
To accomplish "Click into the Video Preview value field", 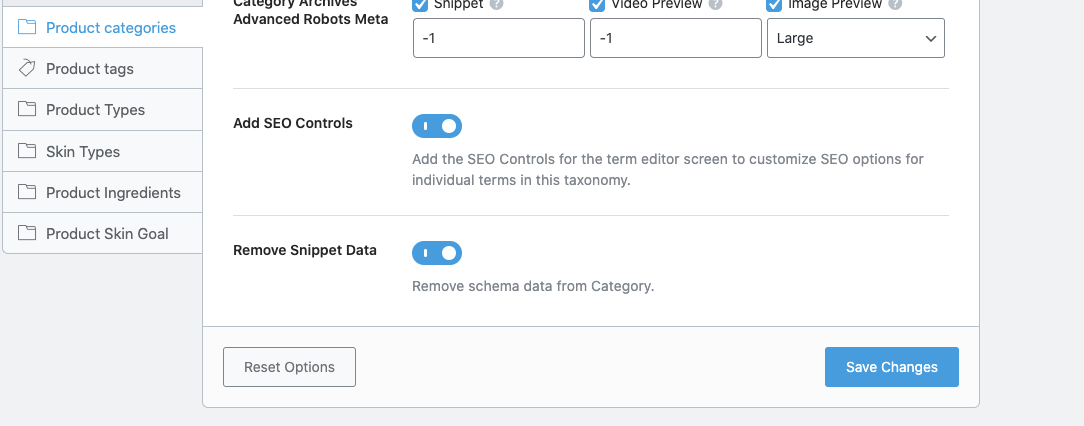I will point(675,39).
